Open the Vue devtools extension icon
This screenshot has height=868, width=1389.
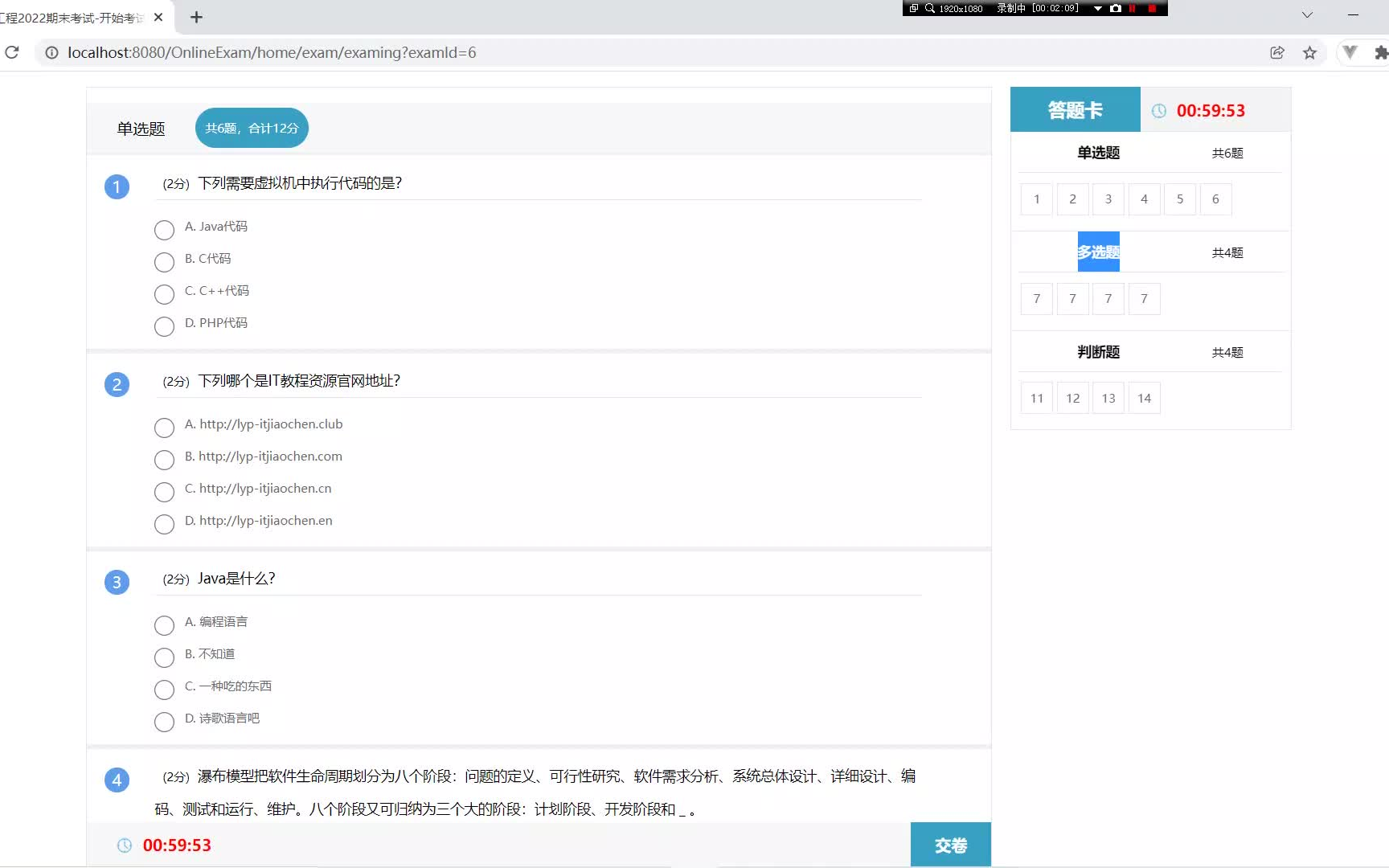(1350, 52)
